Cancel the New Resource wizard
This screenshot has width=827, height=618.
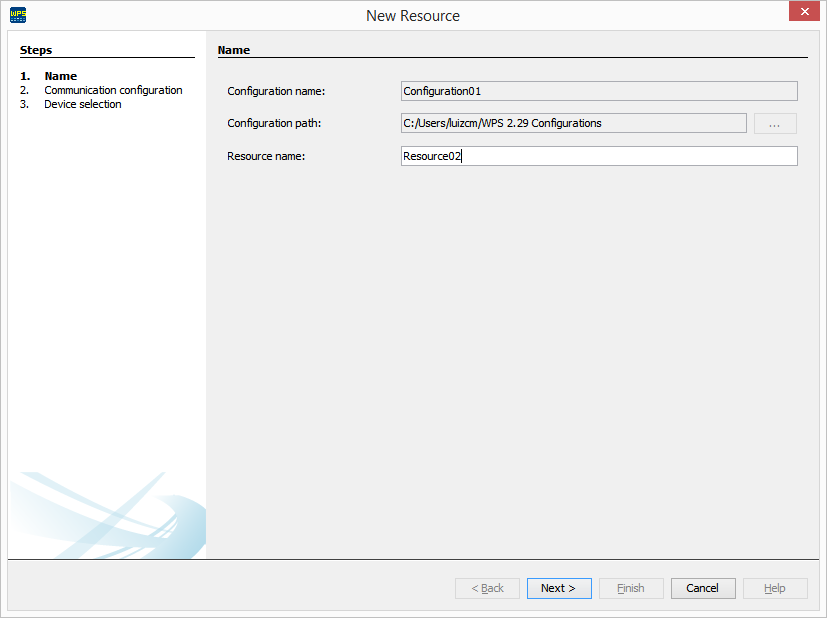point(702,588)
